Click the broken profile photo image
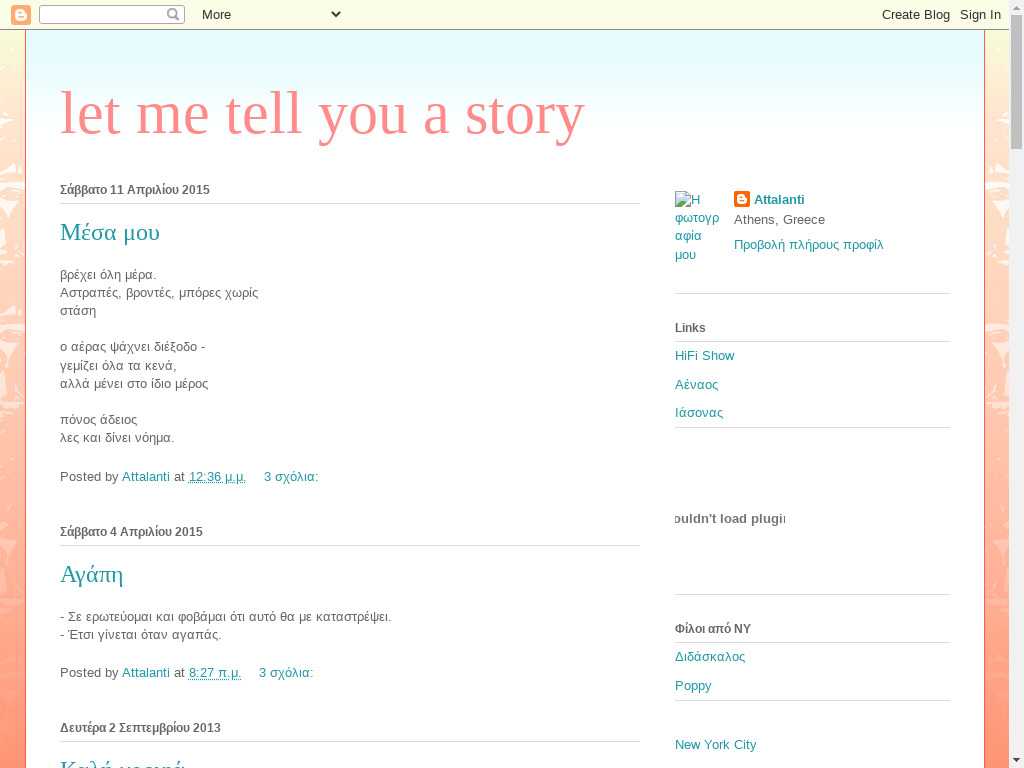The height and width of the screenshot is (768, 1024). [696, 227]
